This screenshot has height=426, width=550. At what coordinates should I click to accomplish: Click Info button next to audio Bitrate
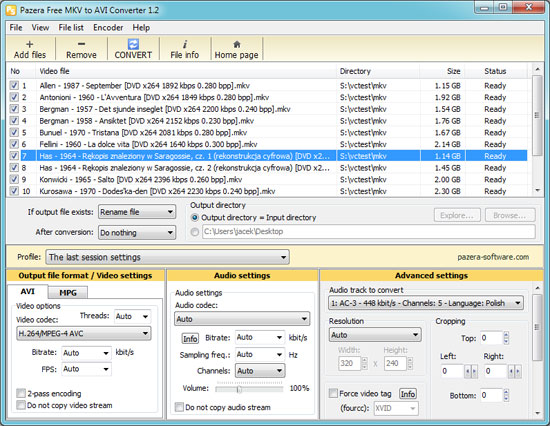click(190, 338)
